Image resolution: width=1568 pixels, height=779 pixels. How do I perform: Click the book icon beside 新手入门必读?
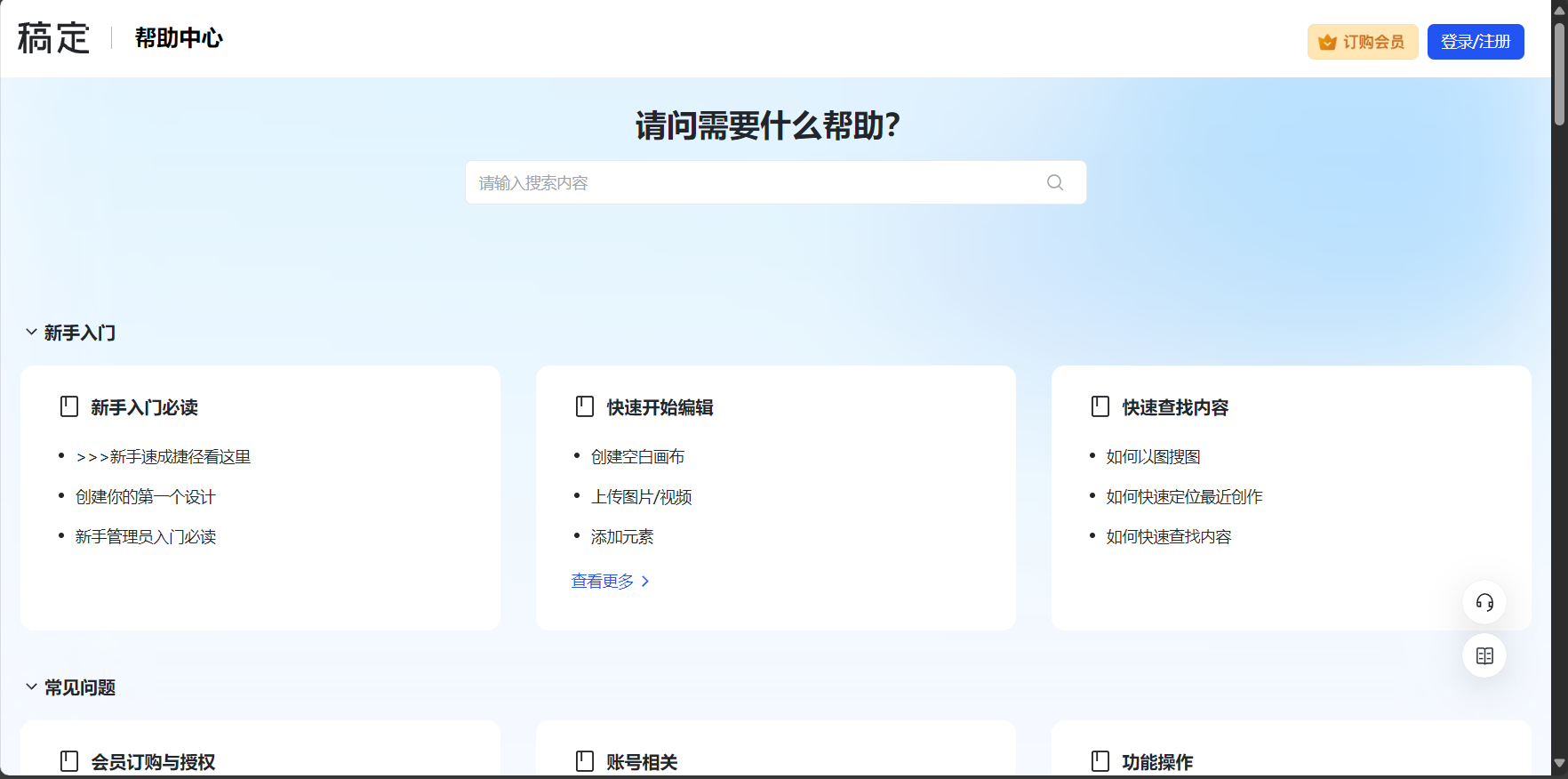pos(69,406)
